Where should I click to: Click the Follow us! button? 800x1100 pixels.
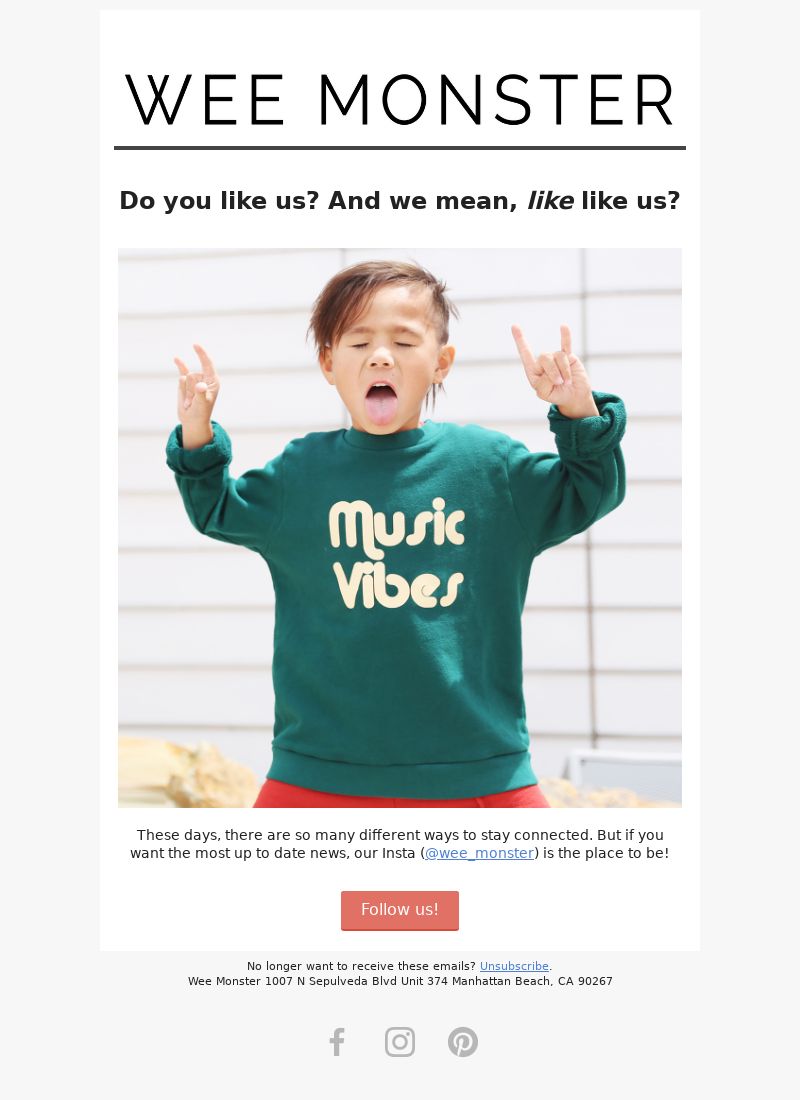coord(400,910)
